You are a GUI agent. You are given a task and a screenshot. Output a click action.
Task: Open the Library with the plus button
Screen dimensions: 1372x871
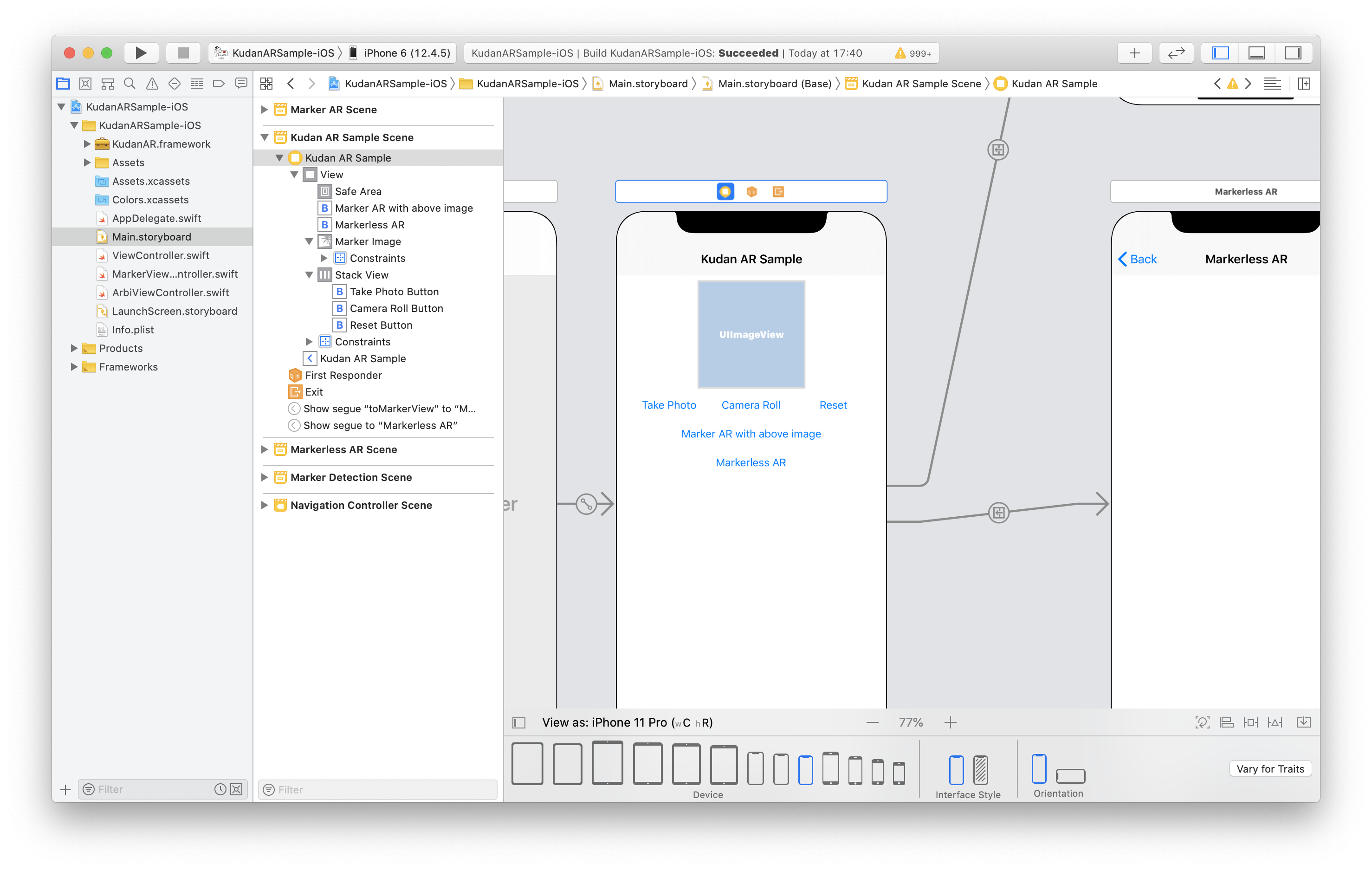[x=1134, y=53]
